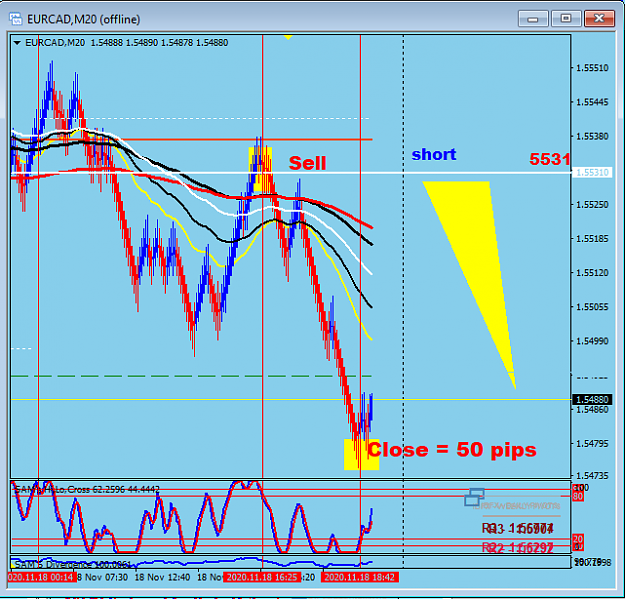Viewport: 625px width, 599px height.
Task: Click the overlapping squares icon in oscillator panel
Action: click(474, 497)
